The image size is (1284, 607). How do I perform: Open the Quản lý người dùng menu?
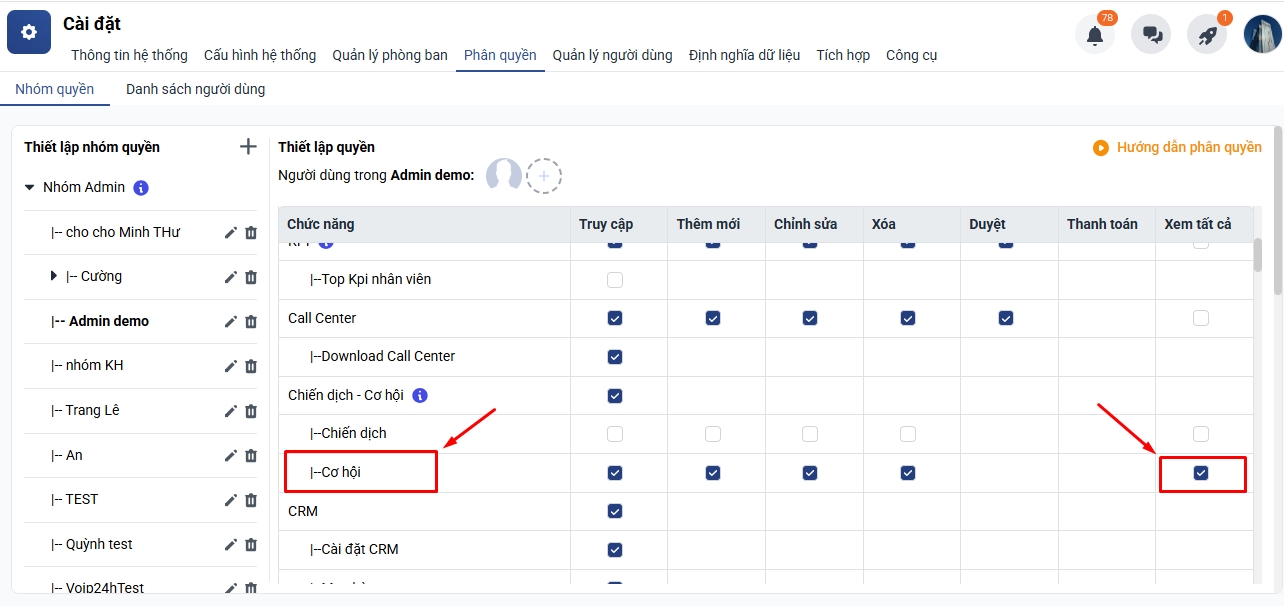612,55
